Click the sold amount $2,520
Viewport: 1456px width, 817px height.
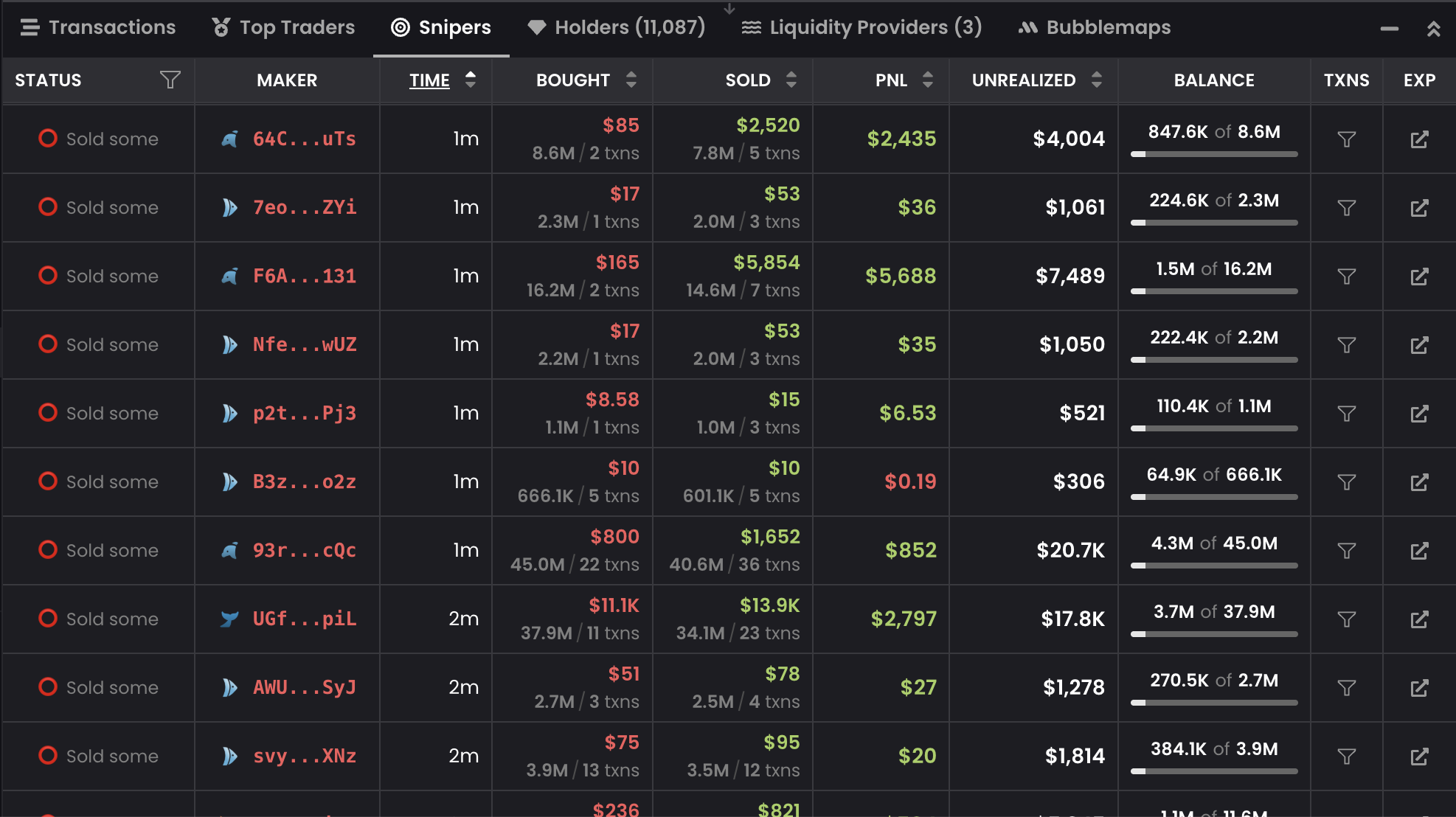(768, 125)
